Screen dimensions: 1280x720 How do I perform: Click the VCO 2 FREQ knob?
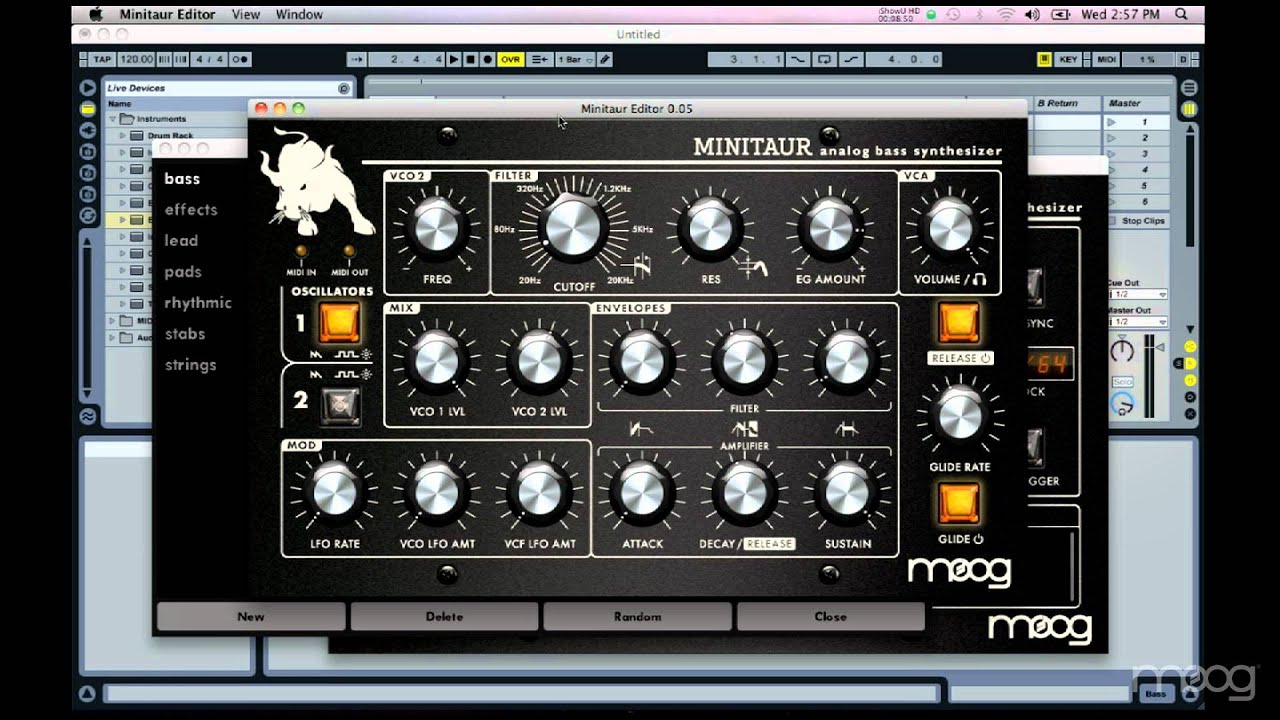[x=436, y=228]
